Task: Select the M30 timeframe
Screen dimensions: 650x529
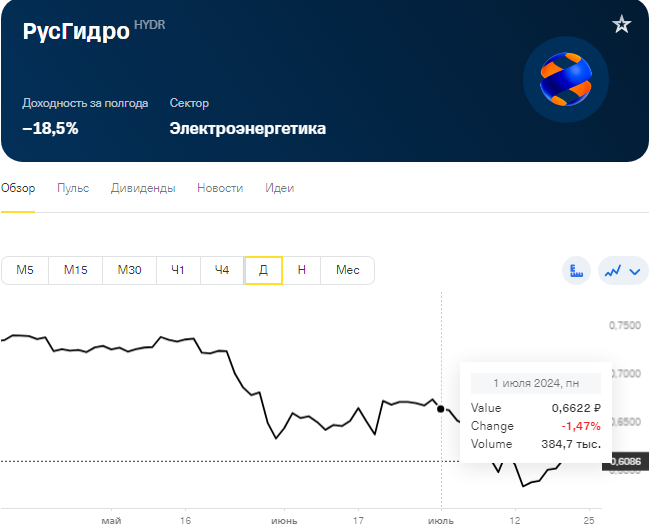Action: (x=129, y=270)
